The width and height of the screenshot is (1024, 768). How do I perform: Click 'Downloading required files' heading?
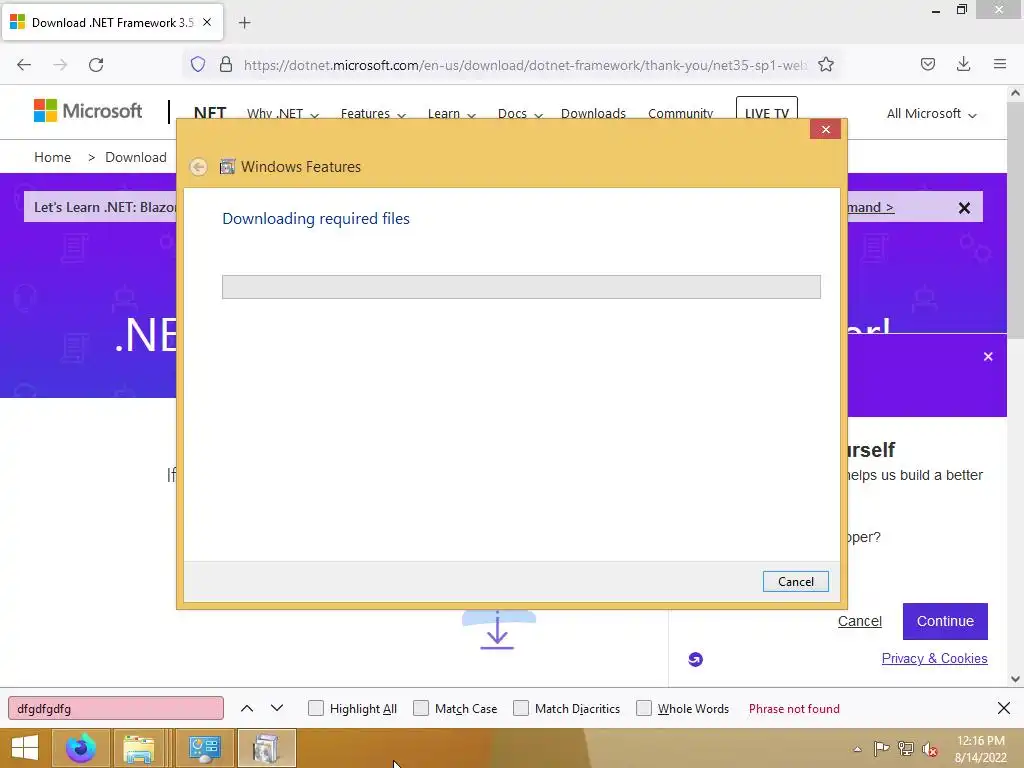[316, 219]
